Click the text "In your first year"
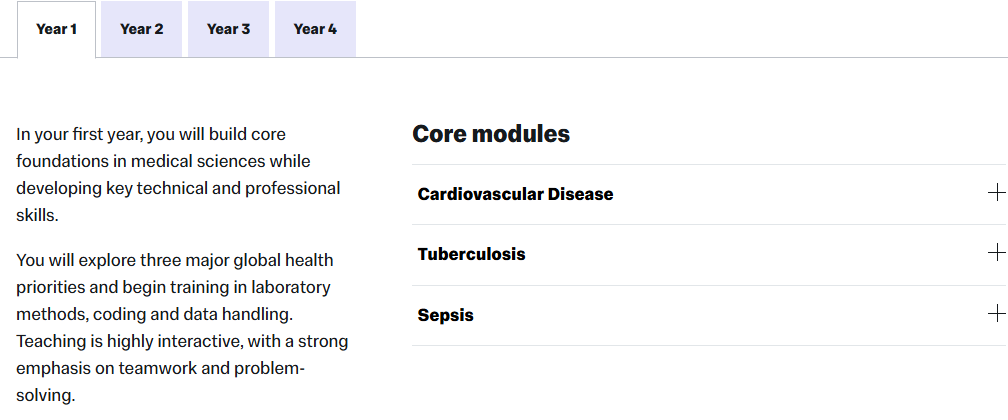Image resolution: width=1008 pixels, height=420 pixels. tap(80, 134)
